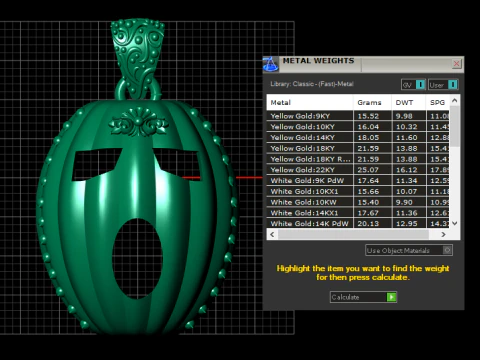
Task: Select the White Gold:9K PdW row
Action: coord(358,180)
